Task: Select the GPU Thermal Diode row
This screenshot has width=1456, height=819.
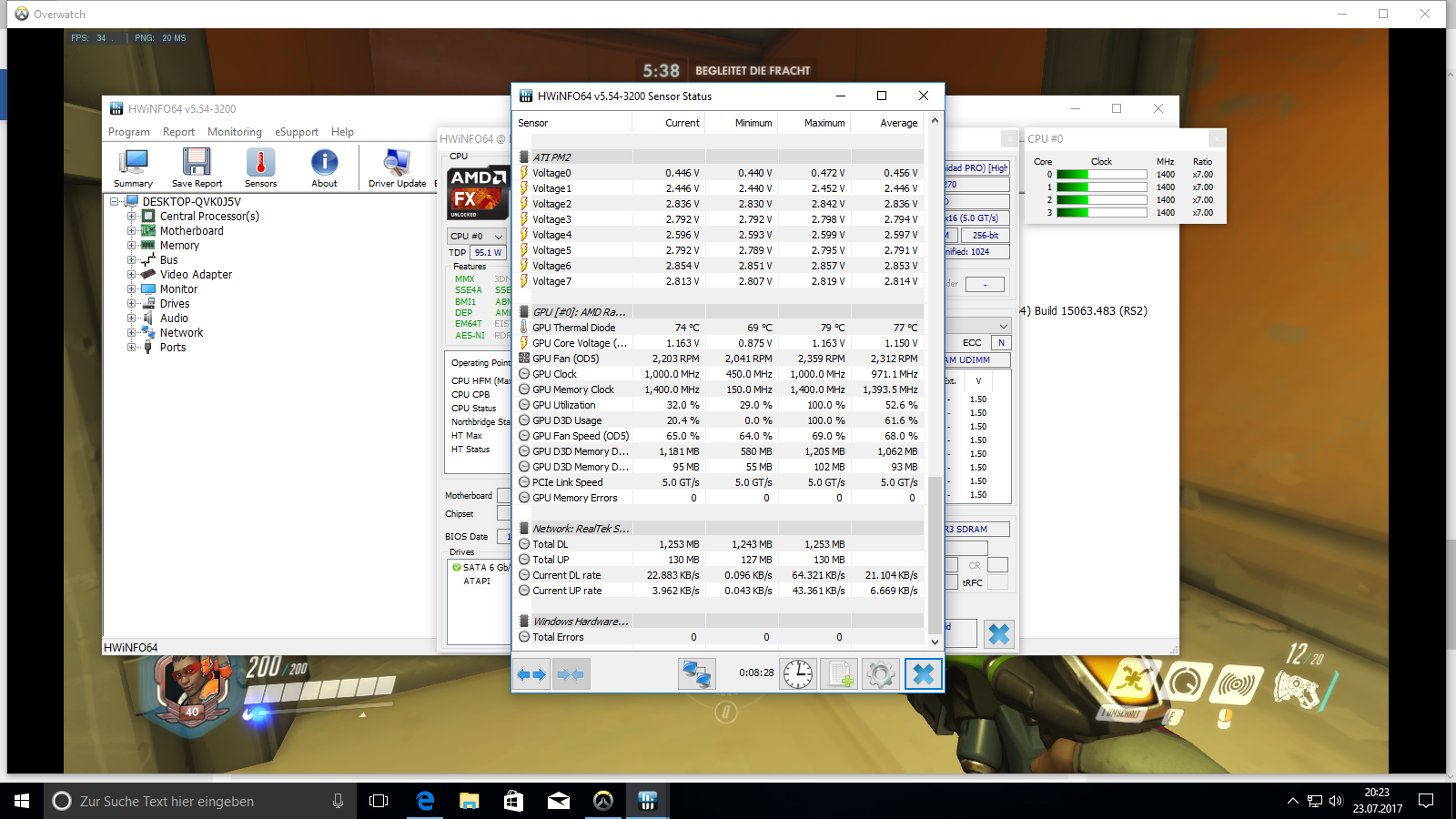Action: click(719, 328)
